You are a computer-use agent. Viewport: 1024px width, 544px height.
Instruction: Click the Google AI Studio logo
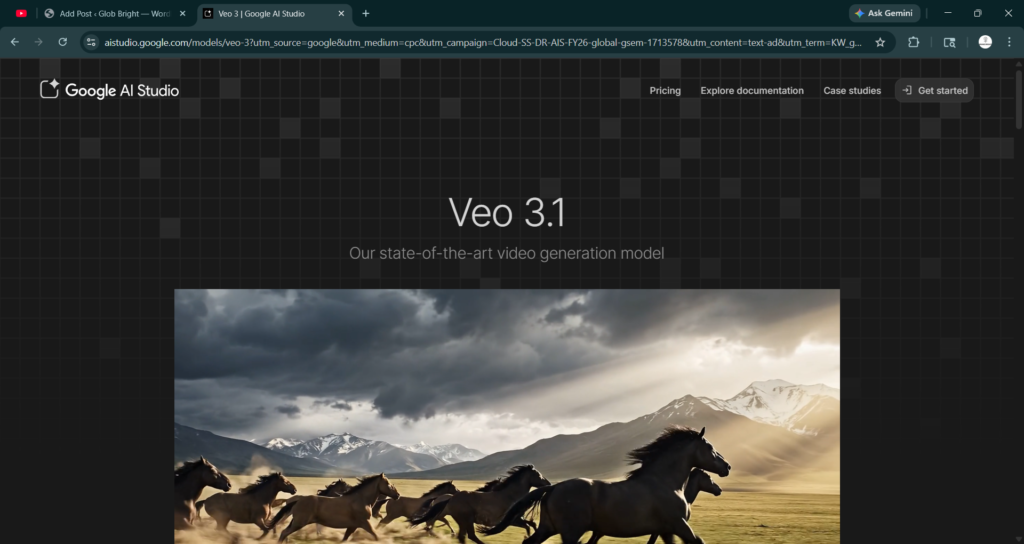coord(110,90)
